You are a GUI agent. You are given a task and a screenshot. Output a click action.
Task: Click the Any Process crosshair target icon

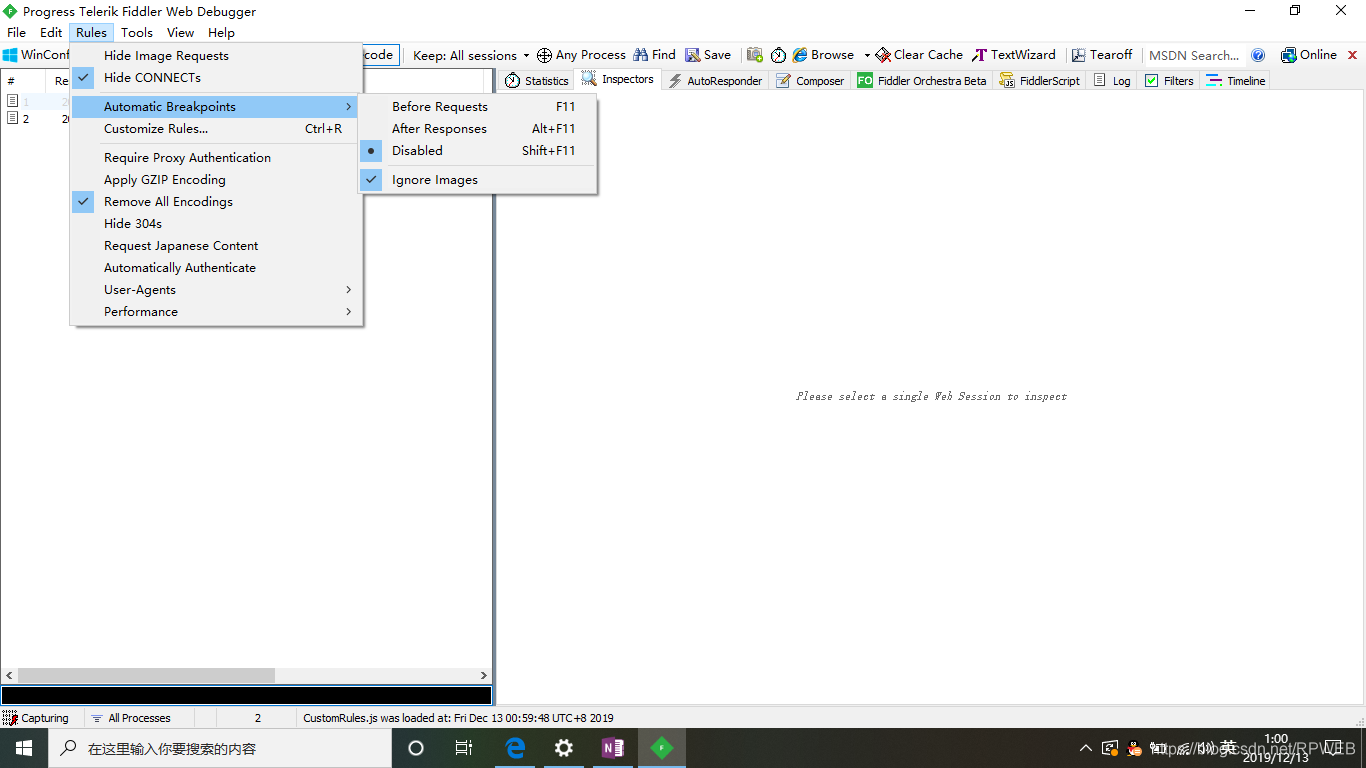[x=544, y=55]
